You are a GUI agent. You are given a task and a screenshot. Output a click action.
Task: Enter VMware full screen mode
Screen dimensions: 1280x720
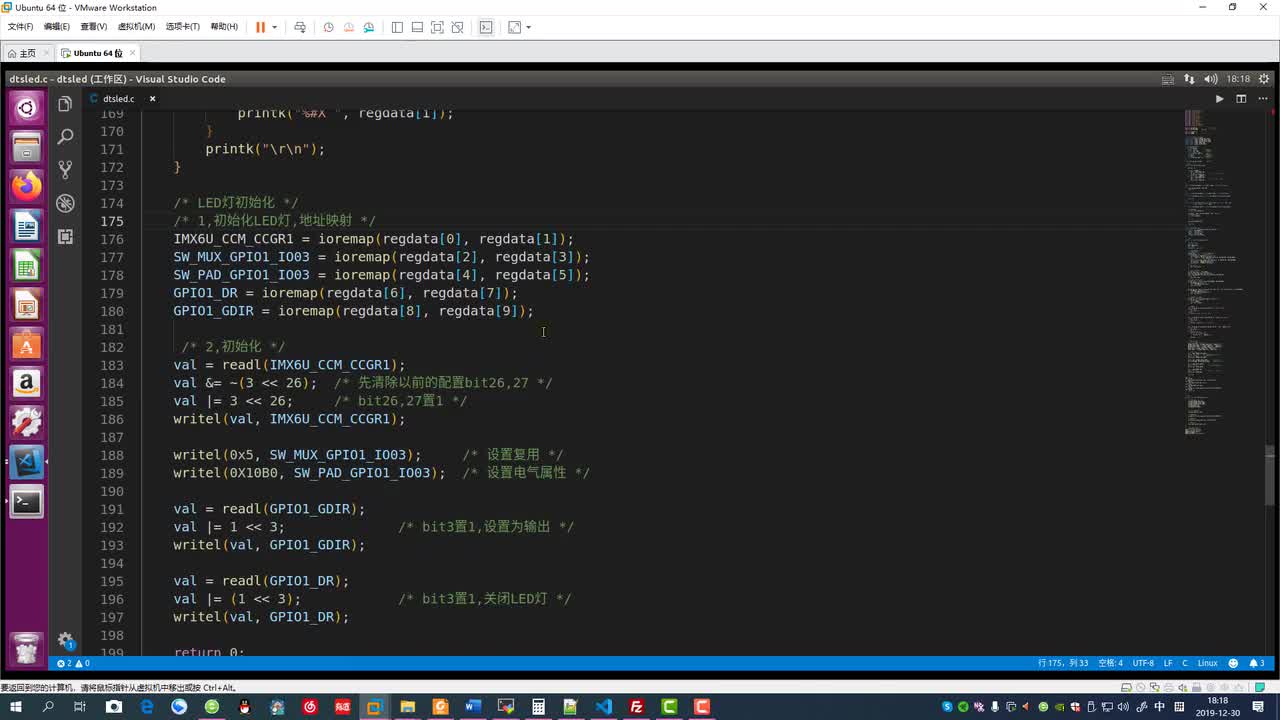click(x=437, y=27)
